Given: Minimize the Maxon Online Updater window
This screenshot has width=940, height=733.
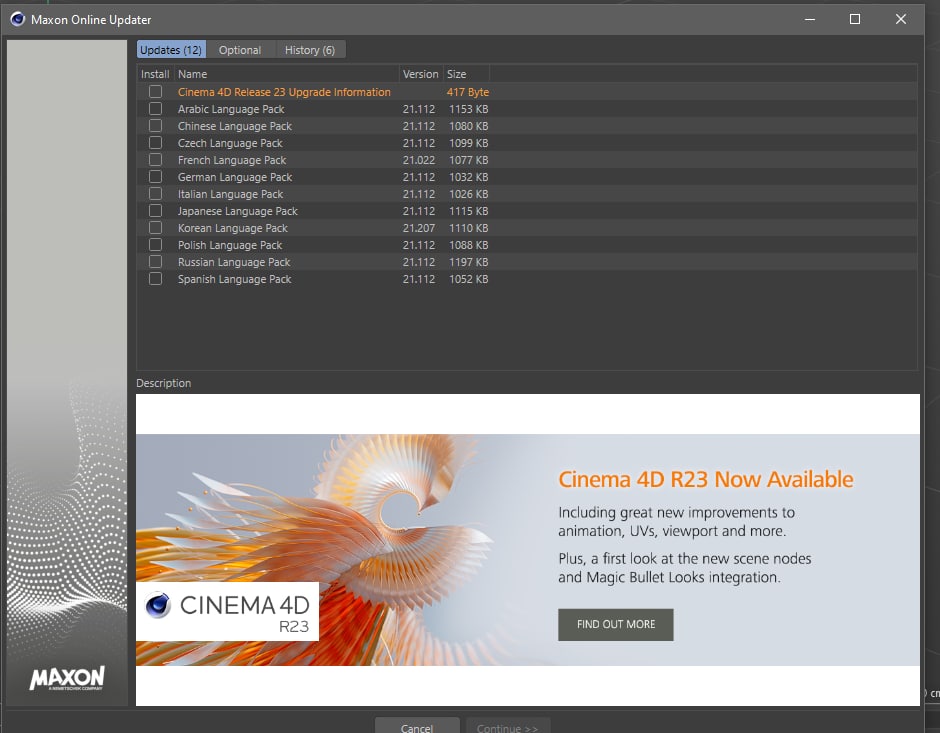Looking at the screenshot, I should pos(810,19).
